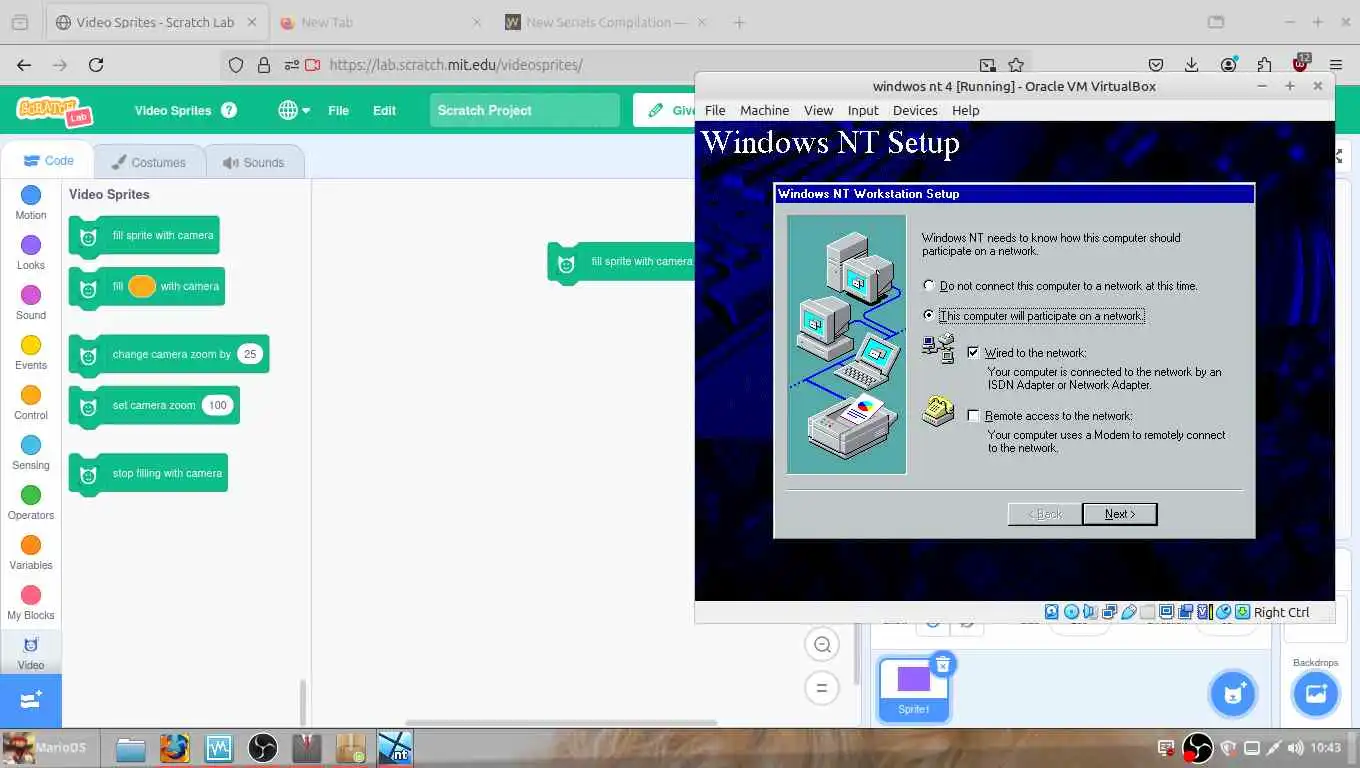Click VirtualBox keyboard capture green arrow icon
This screenshot has height=768, width=1360.
coord(1242,612)
